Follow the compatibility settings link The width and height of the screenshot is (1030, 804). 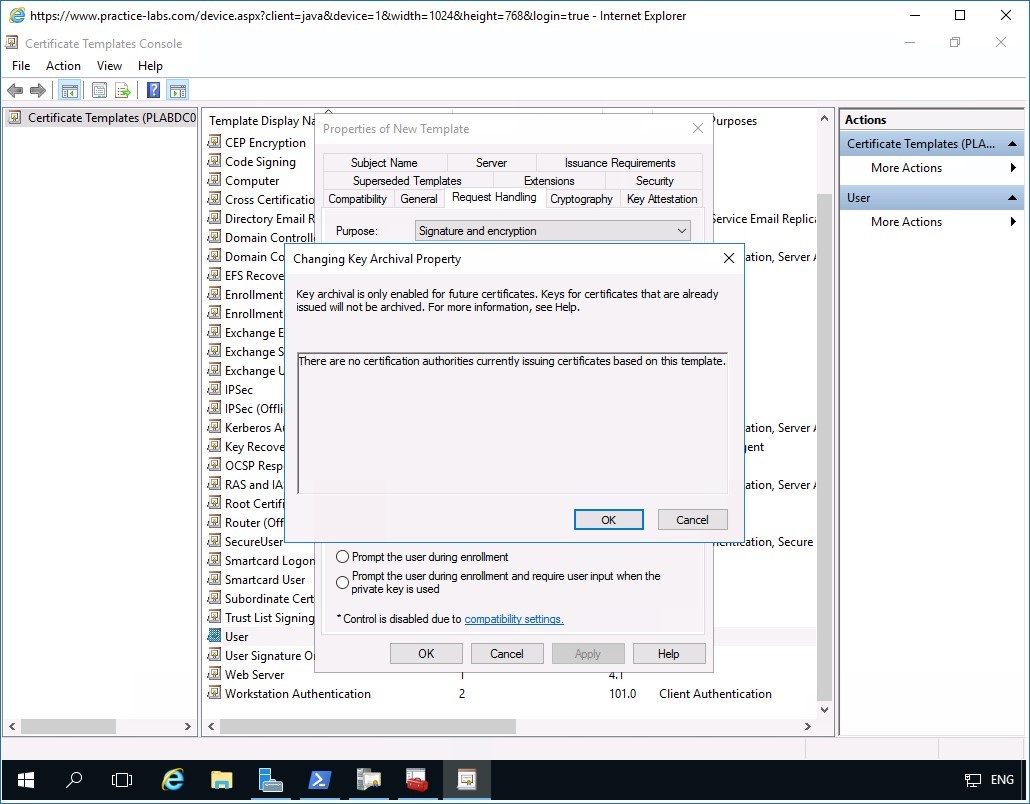[x=514, y=619]
